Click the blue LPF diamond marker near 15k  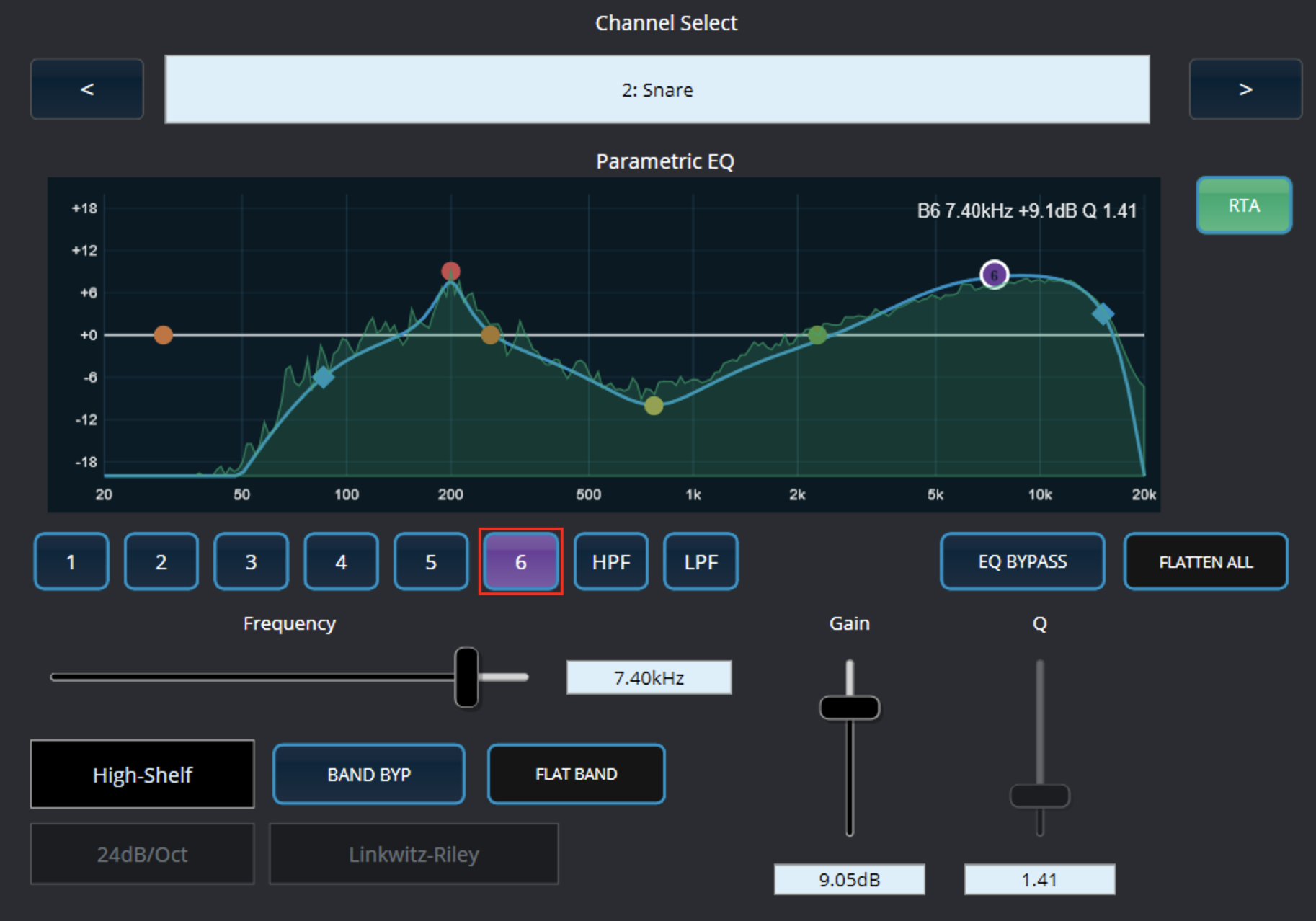(1103, 313)
